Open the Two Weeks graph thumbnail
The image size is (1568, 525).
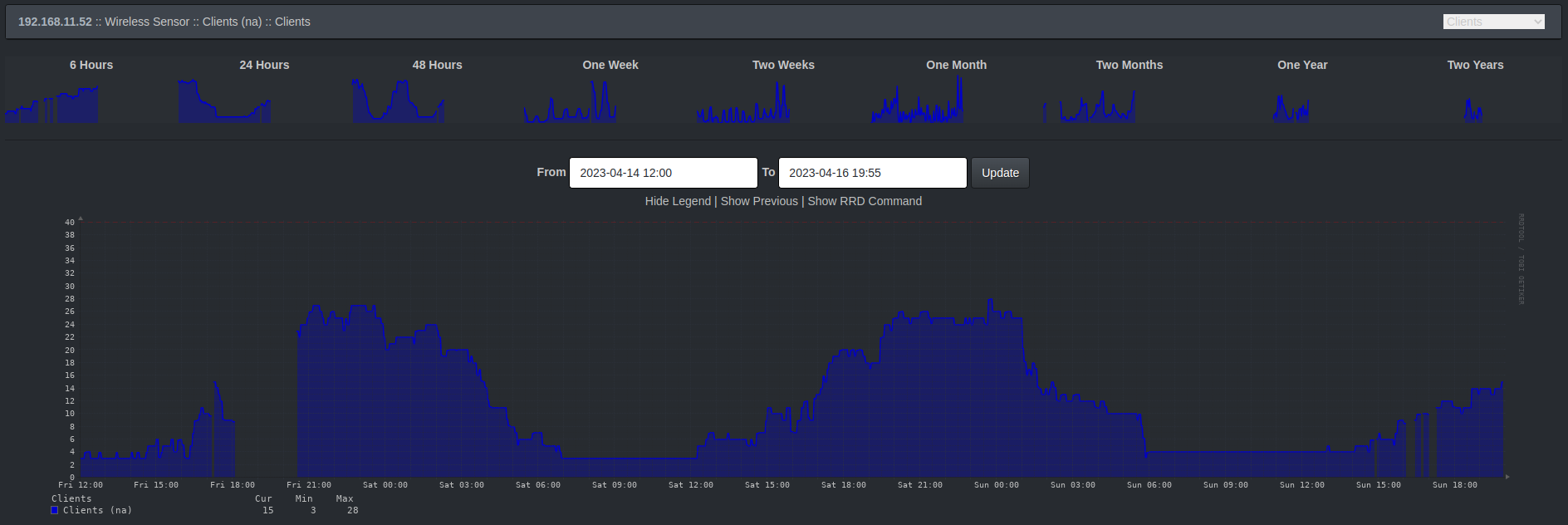[744, 102]
